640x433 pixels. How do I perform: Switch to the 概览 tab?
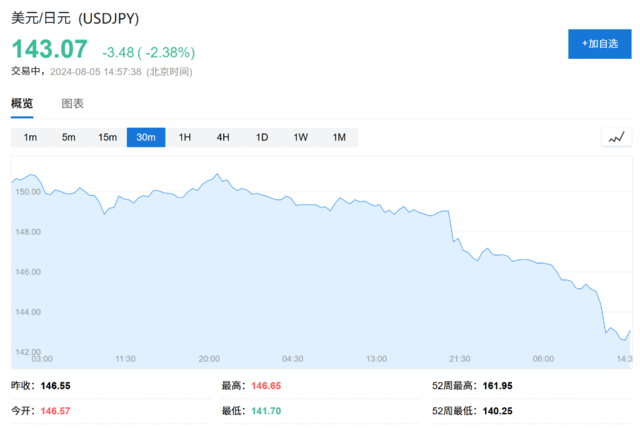point(22,104)
